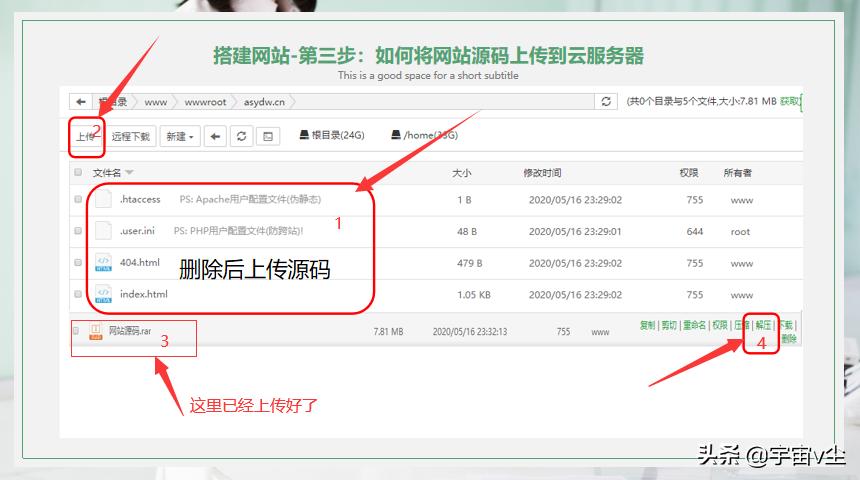Check the box for 网站源码.rar
Screen dimensions: 860x480
click(76, 331)
